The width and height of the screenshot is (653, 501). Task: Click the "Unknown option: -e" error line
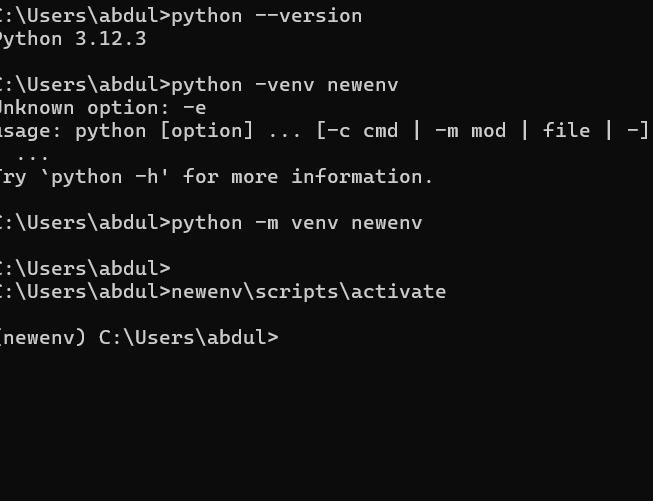tap(101, 108)
